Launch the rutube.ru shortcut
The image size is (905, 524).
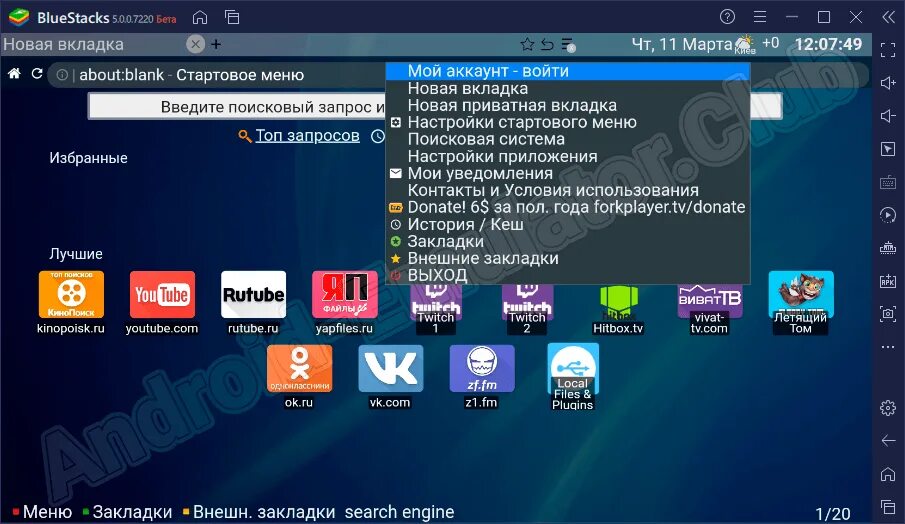[253, 302]
